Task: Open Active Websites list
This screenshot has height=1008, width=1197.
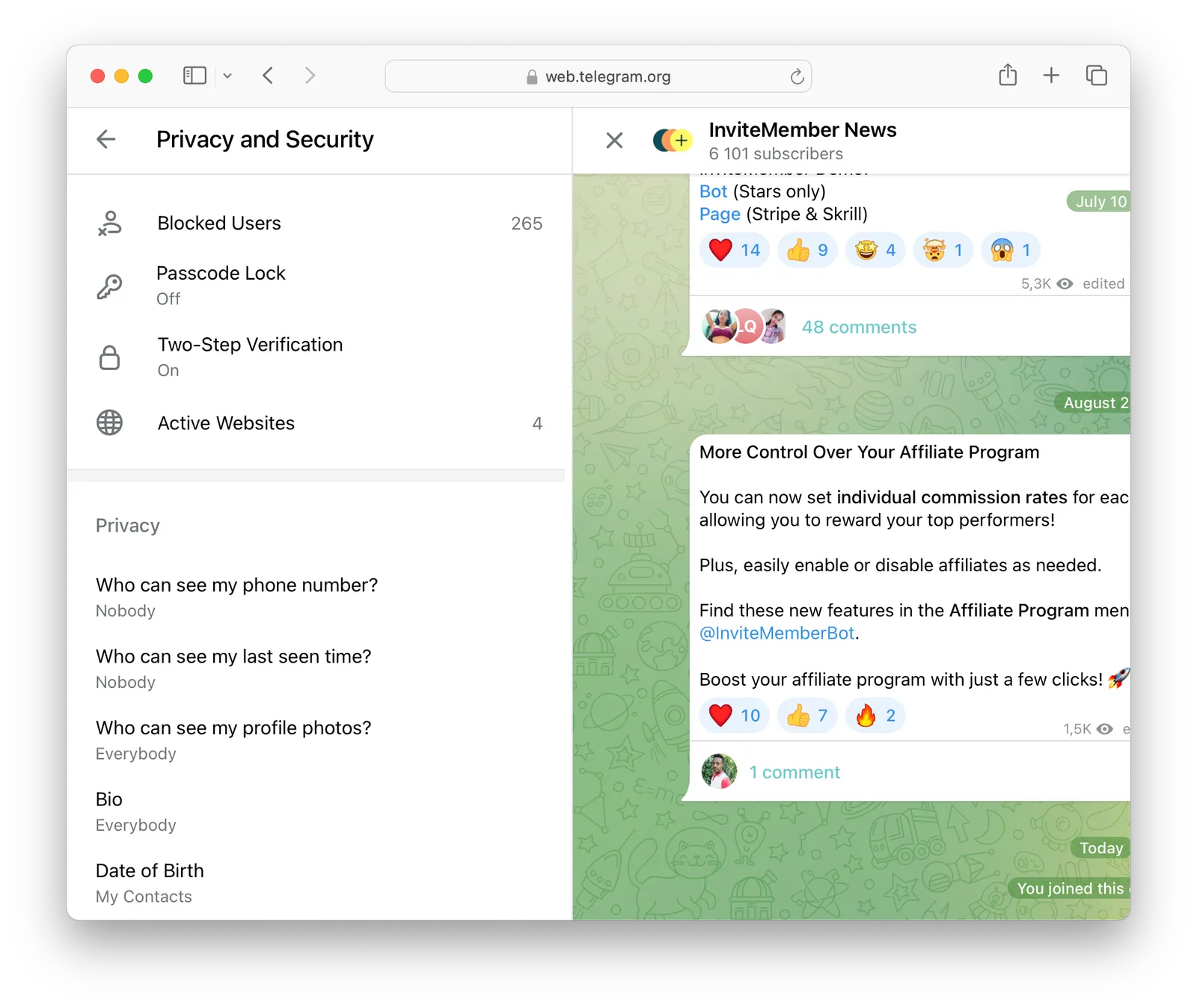Action: 319,422
